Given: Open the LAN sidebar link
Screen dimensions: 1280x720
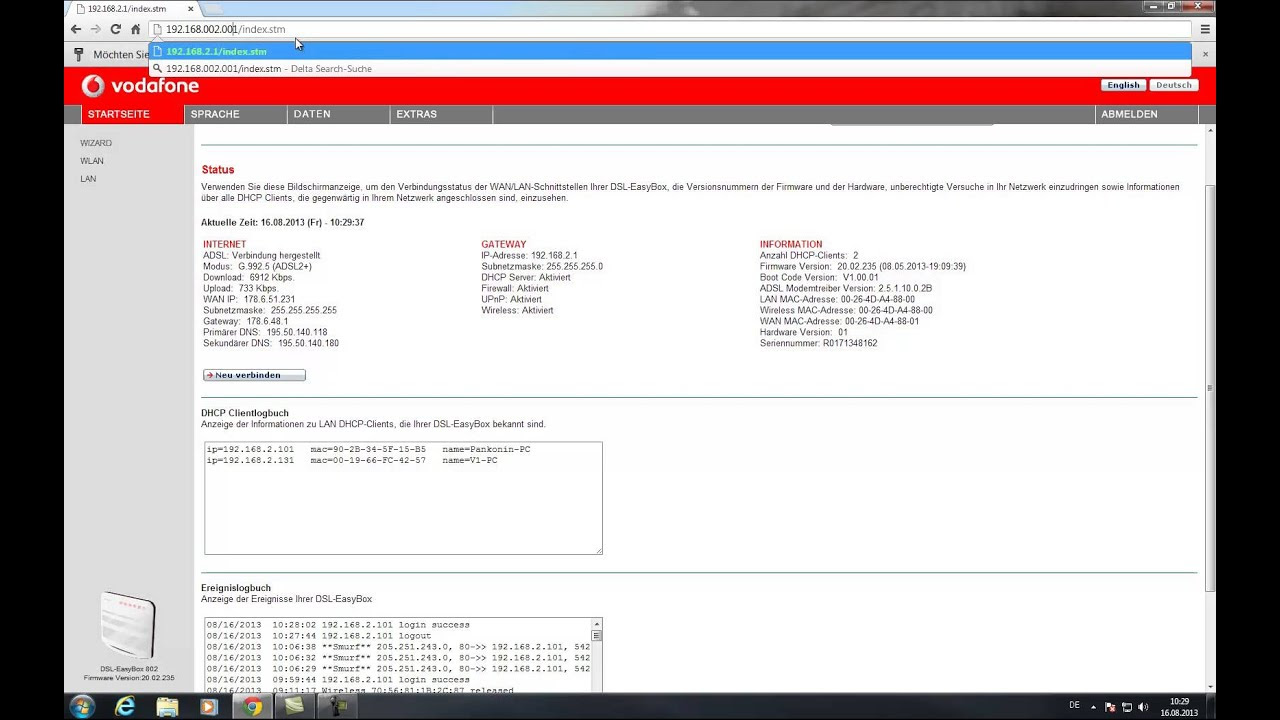Looking at the screenshot, I should [x=88, y=179].
